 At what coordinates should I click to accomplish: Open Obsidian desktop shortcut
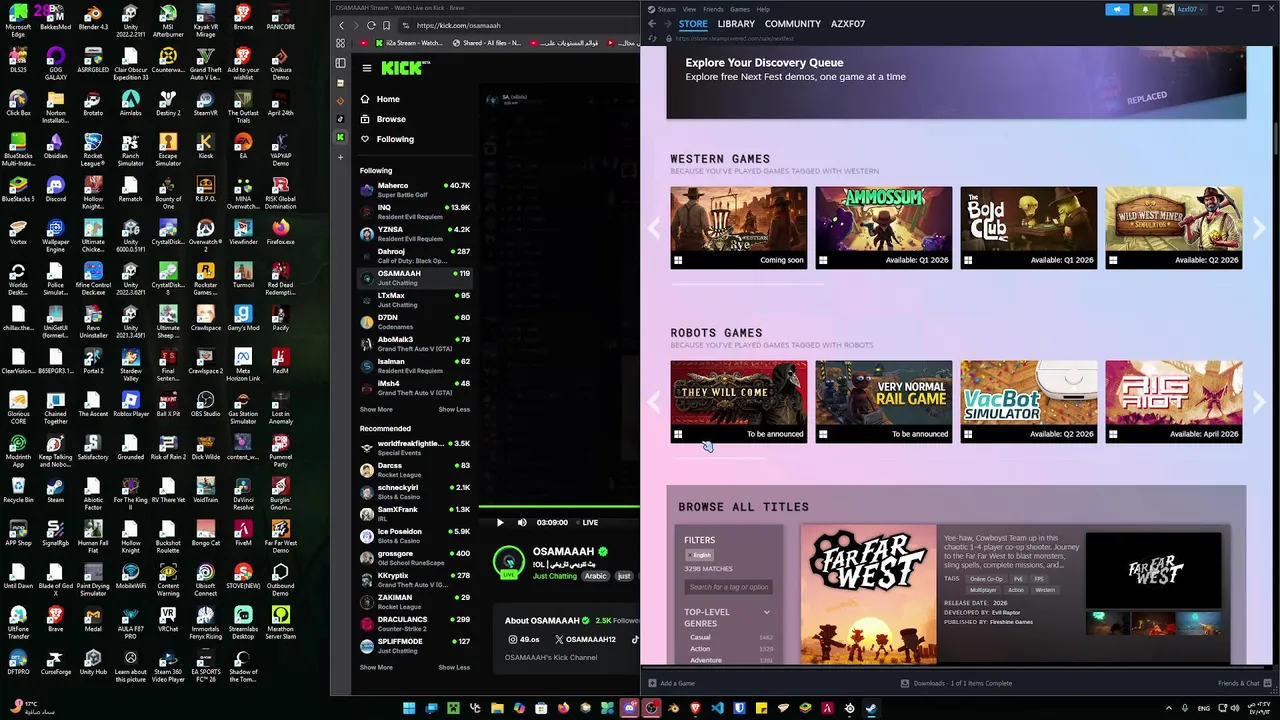[55, 146]
